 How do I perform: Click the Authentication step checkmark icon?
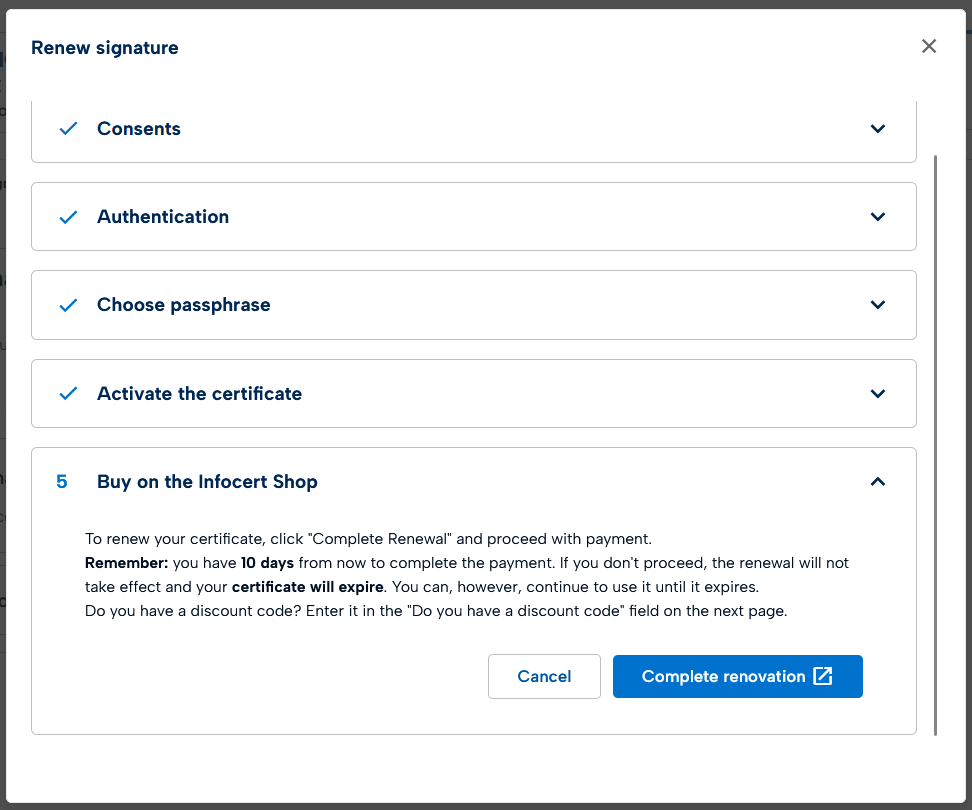[68, 217]
